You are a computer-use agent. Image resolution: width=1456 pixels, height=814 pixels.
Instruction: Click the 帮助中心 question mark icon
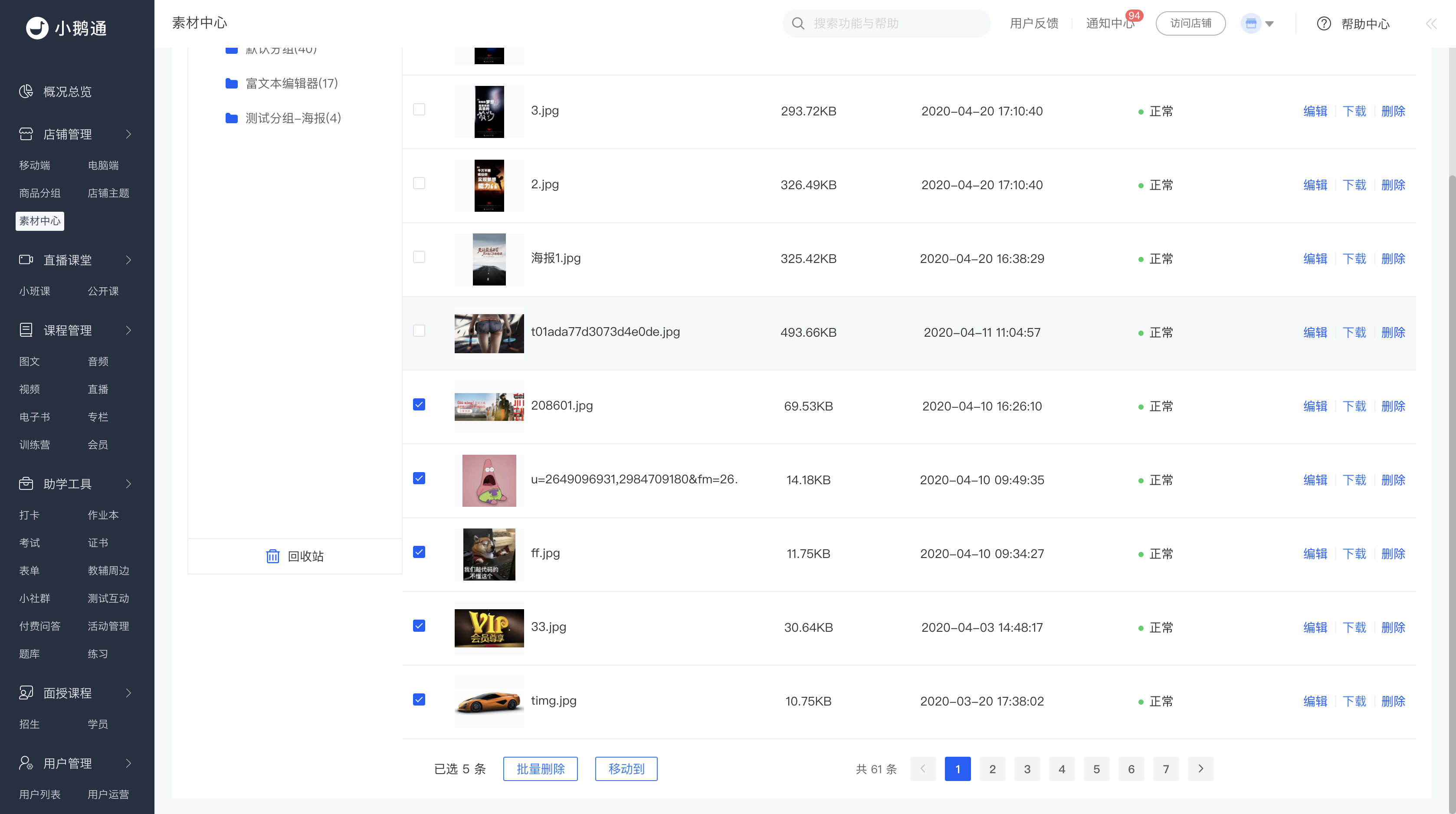(x=1324, y=23)
